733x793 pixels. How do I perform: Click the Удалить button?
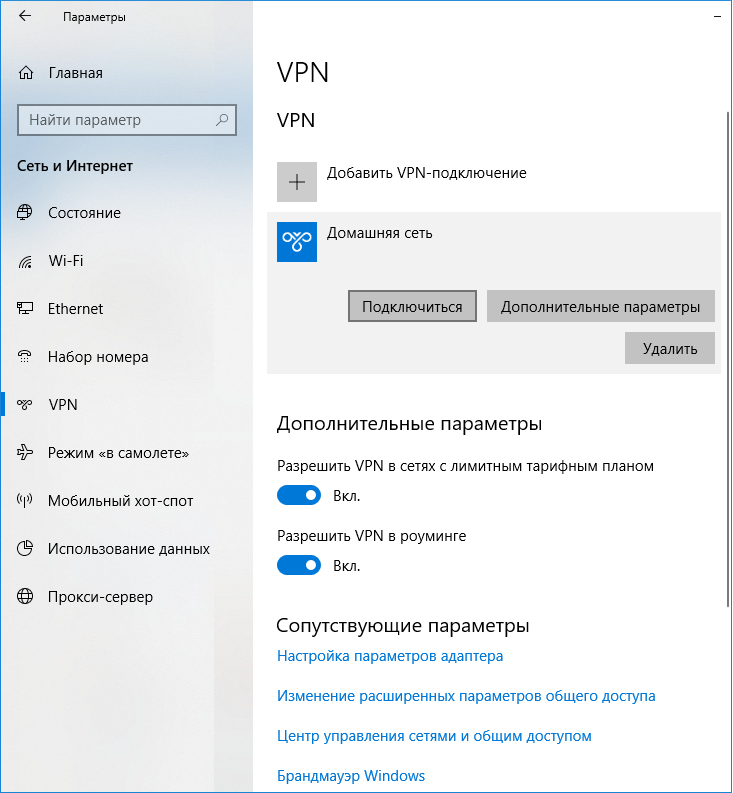tap(670, 348)
